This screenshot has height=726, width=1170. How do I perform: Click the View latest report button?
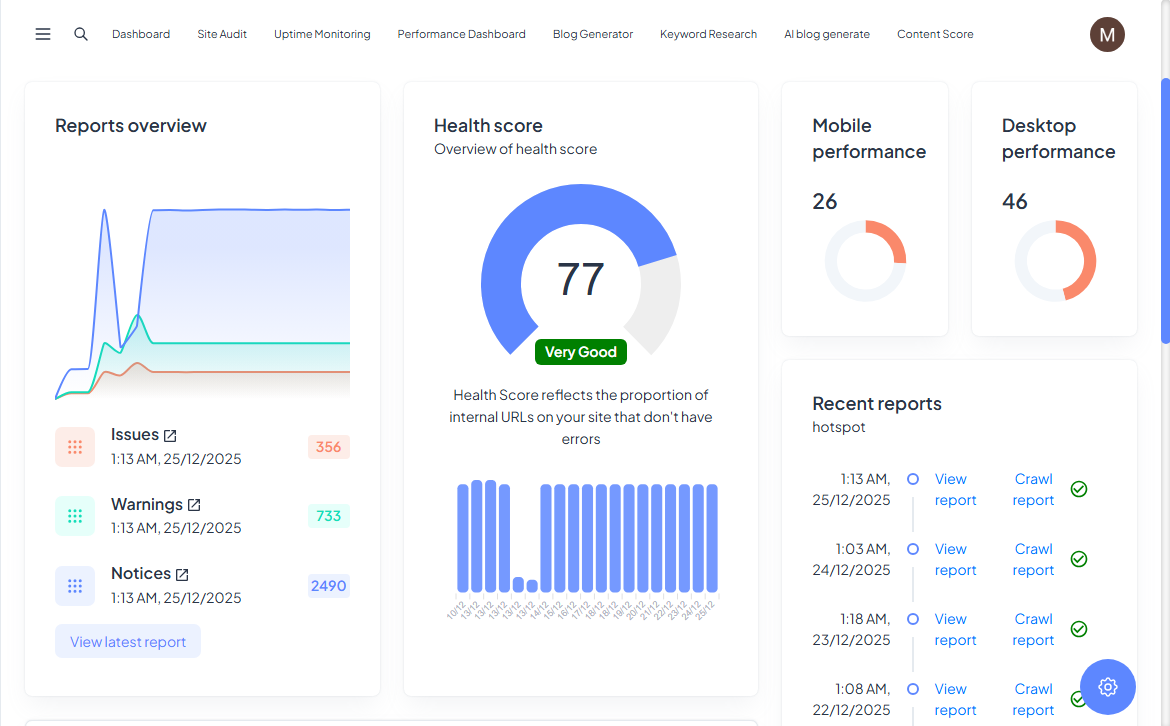[128, 642]
